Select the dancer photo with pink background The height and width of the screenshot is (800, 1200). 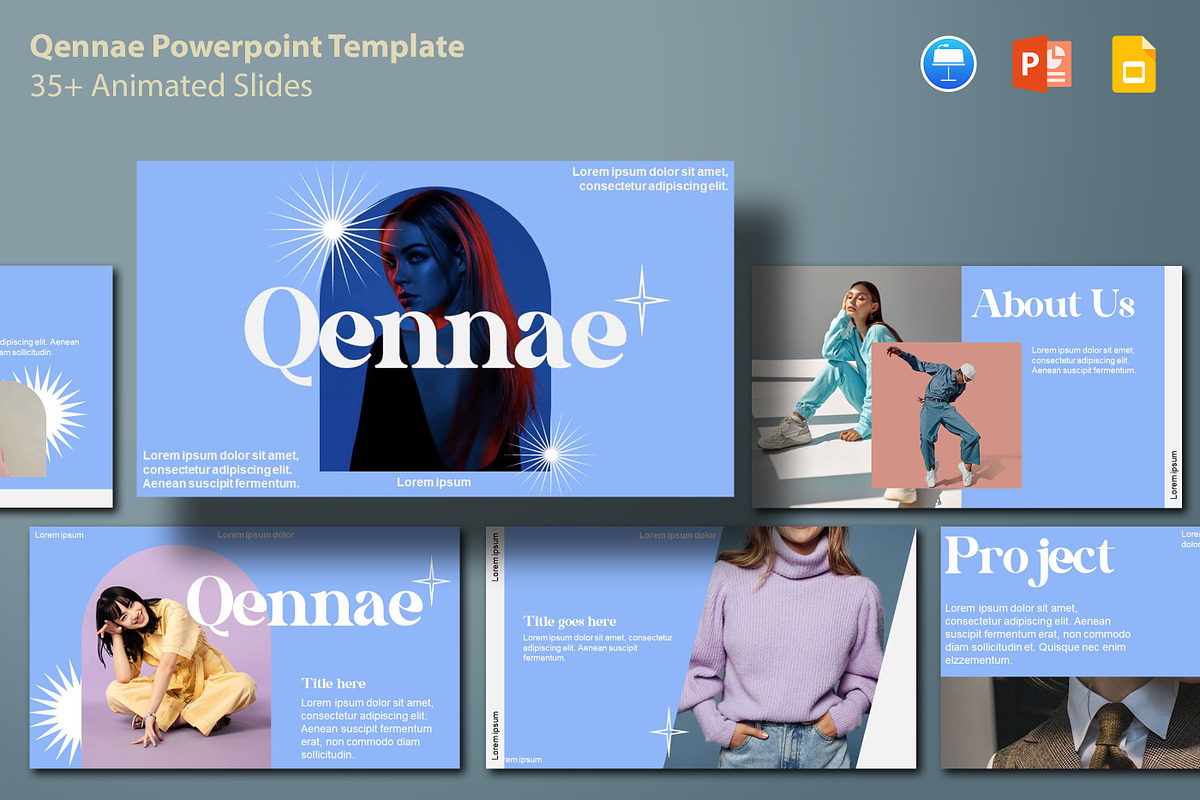pos(946,414)
